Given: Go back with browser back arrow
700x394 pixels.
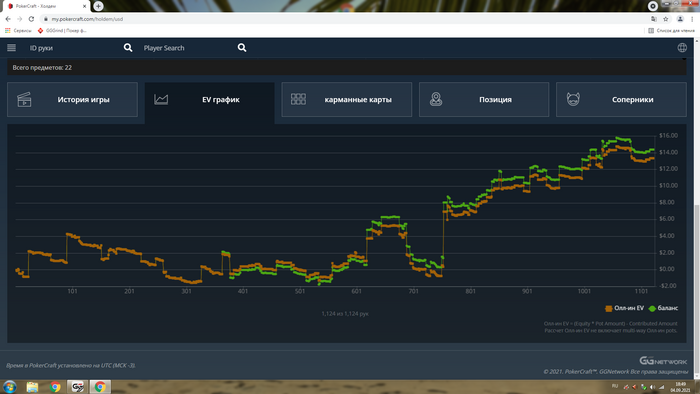Looking at the screenshot, I should click(8, 19).
